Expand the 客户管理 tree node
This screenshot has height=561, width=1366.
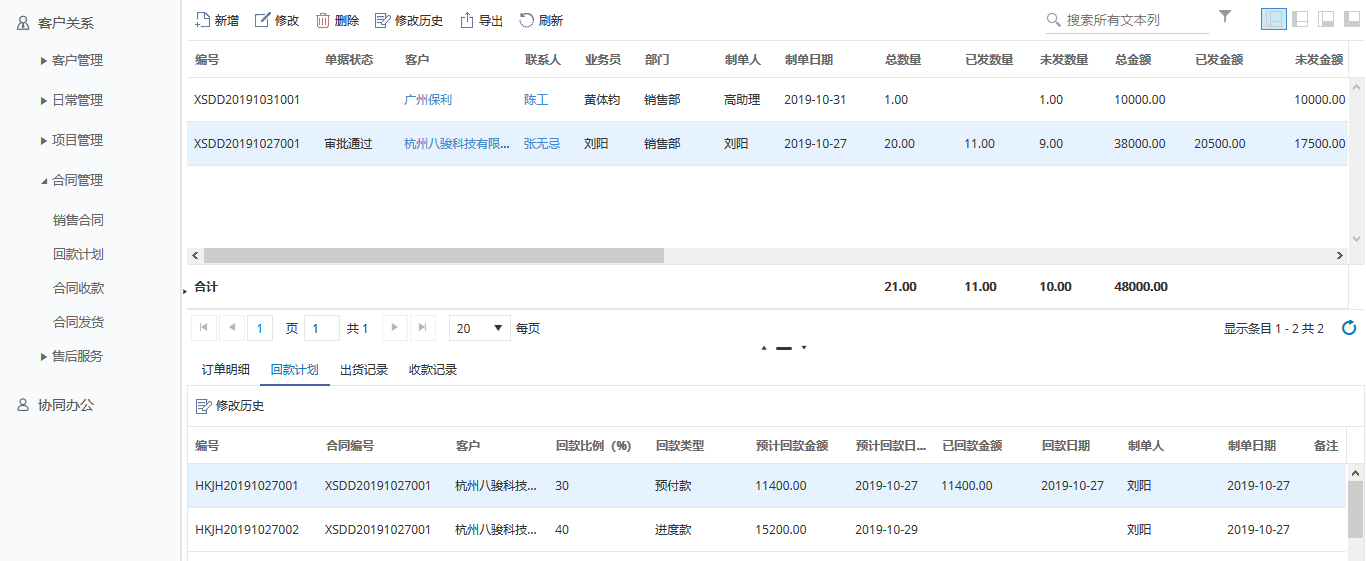point(44,61)
